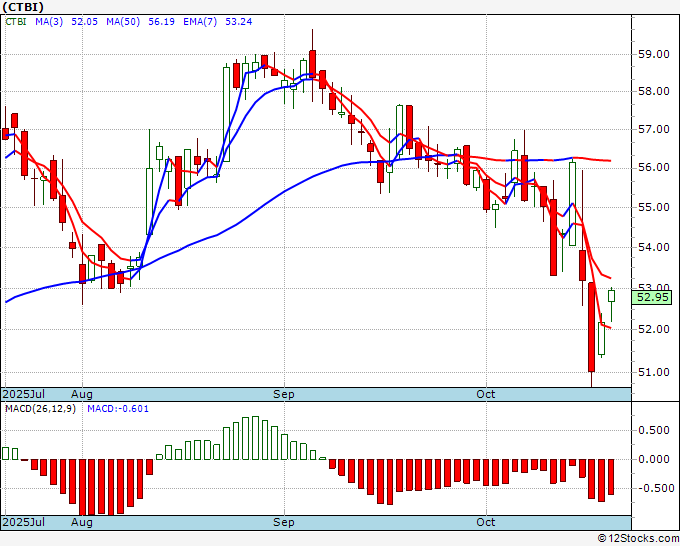Click the MA(50) value 56.19
Screen dimensions: 680x546
[x=161, y=22]
